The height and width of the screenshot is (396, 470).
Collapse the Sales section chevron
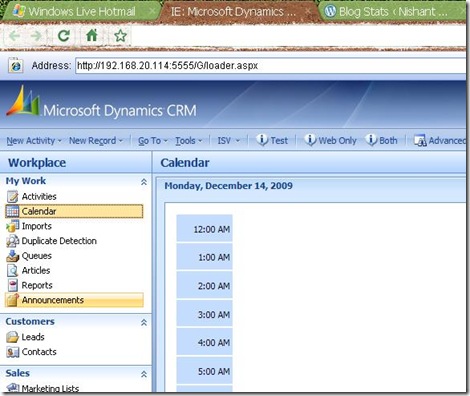click(x=144, y=374)
